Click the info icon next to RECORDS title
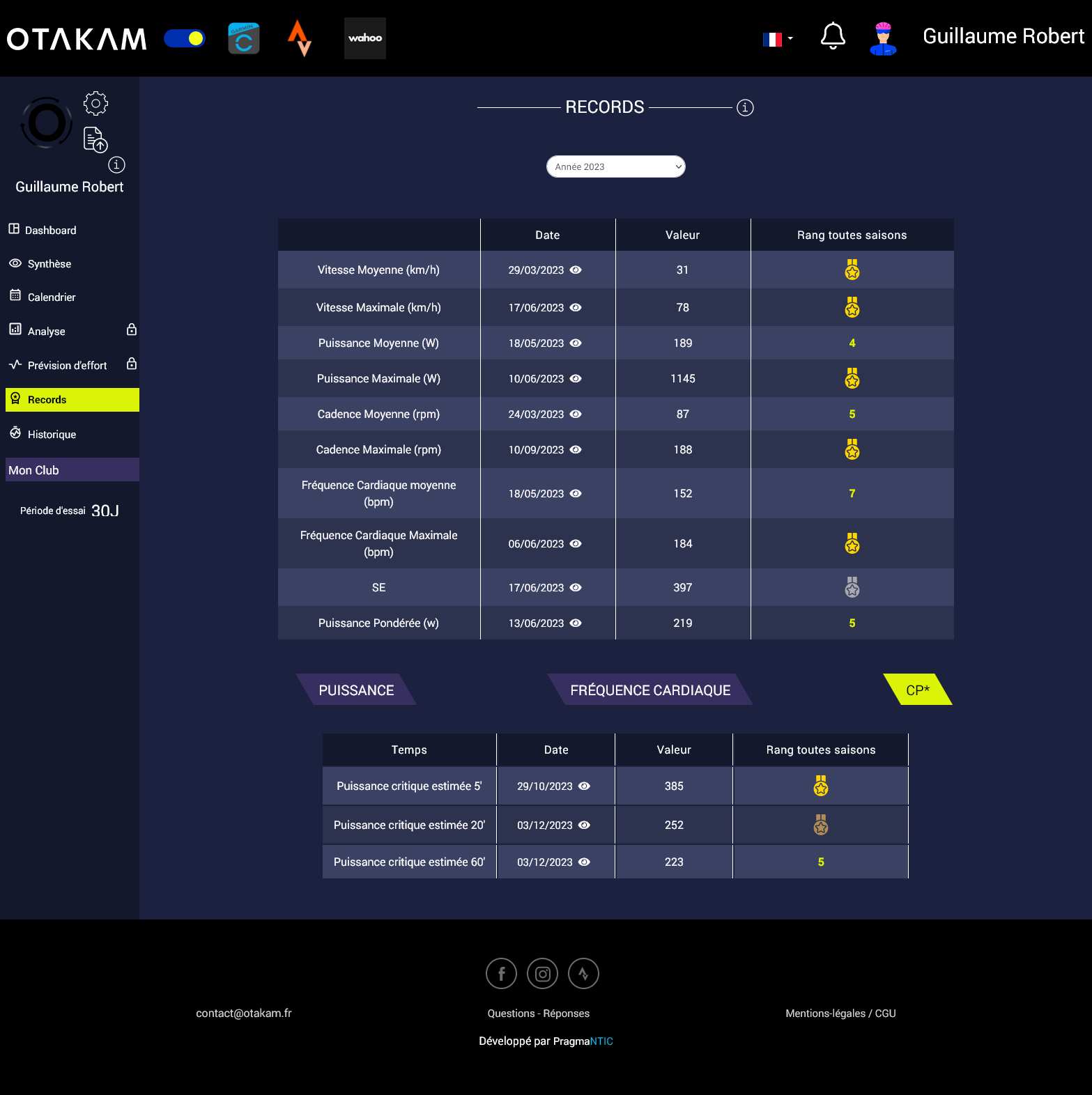This screenshot has width=1092, height=1095. click(x=745, y=107)
